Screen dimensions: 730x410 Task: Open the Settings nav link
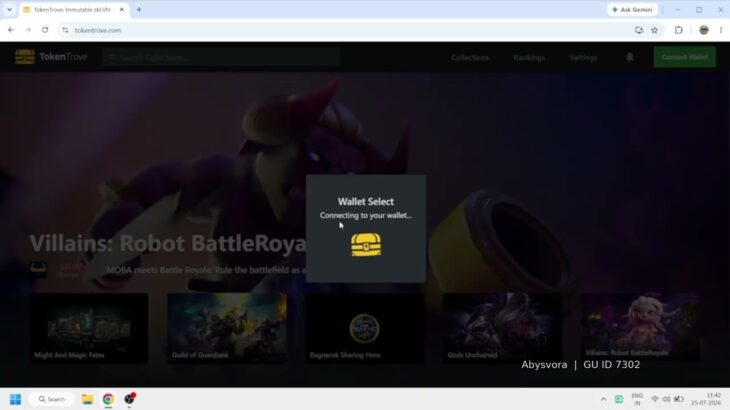tap(583, 58)
